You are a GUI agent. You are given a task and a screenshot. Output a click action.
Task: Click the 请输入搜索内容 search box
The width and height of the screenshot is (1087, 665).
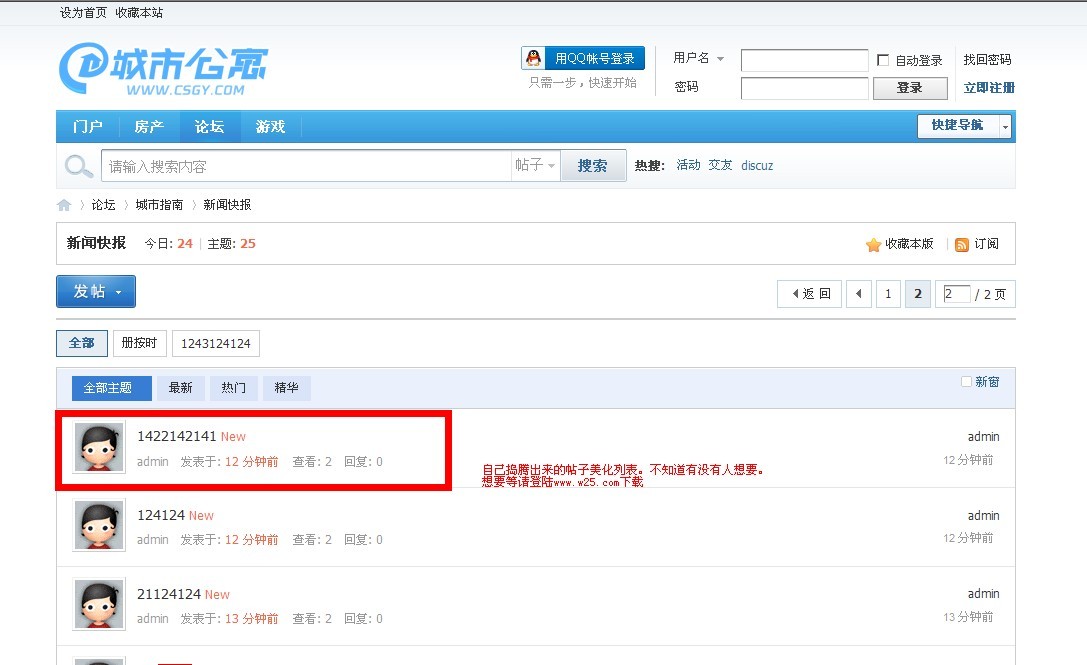(306, 166)
